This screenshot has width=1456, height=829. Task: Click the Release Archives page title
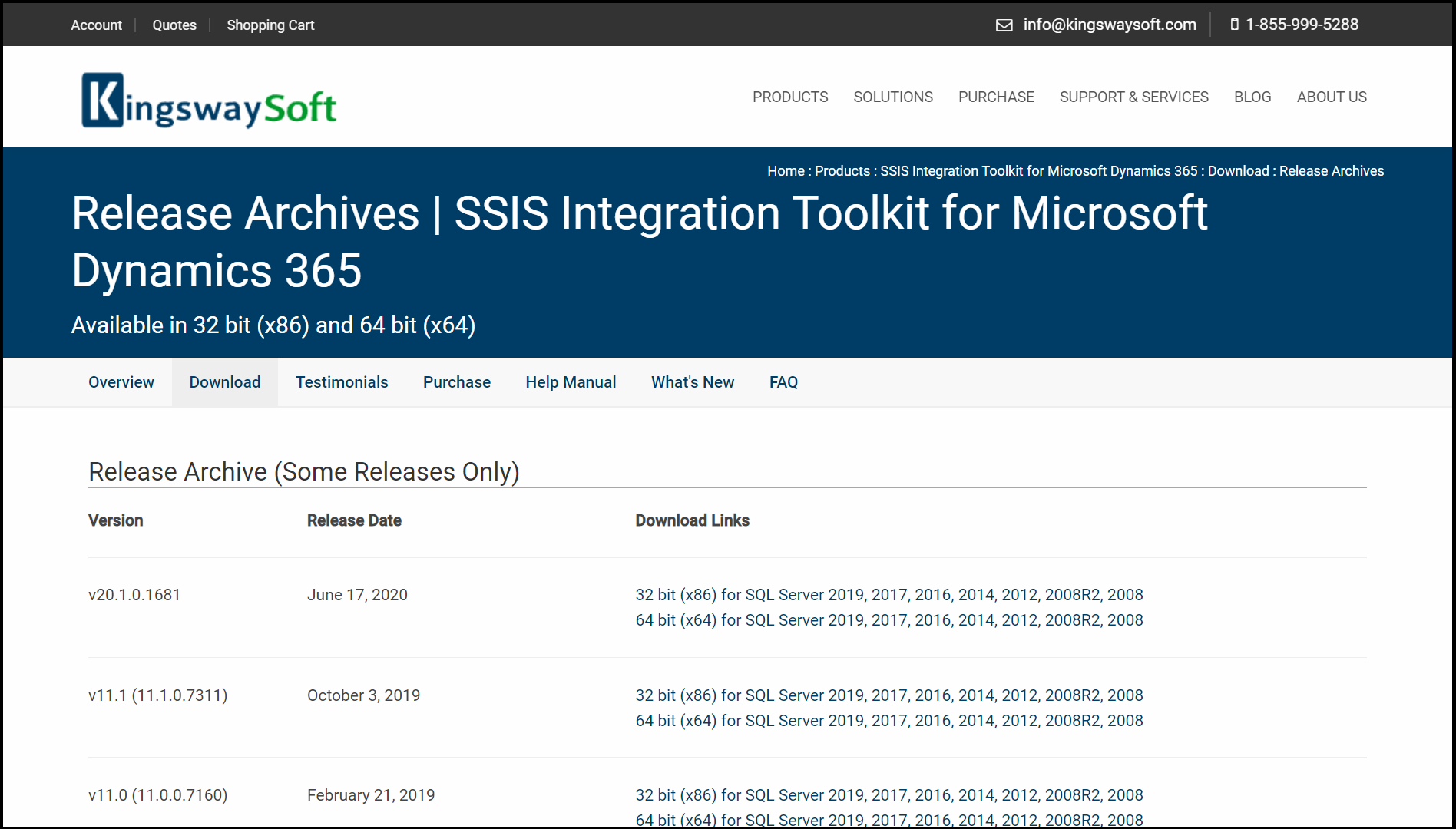(x=640, y=242)
